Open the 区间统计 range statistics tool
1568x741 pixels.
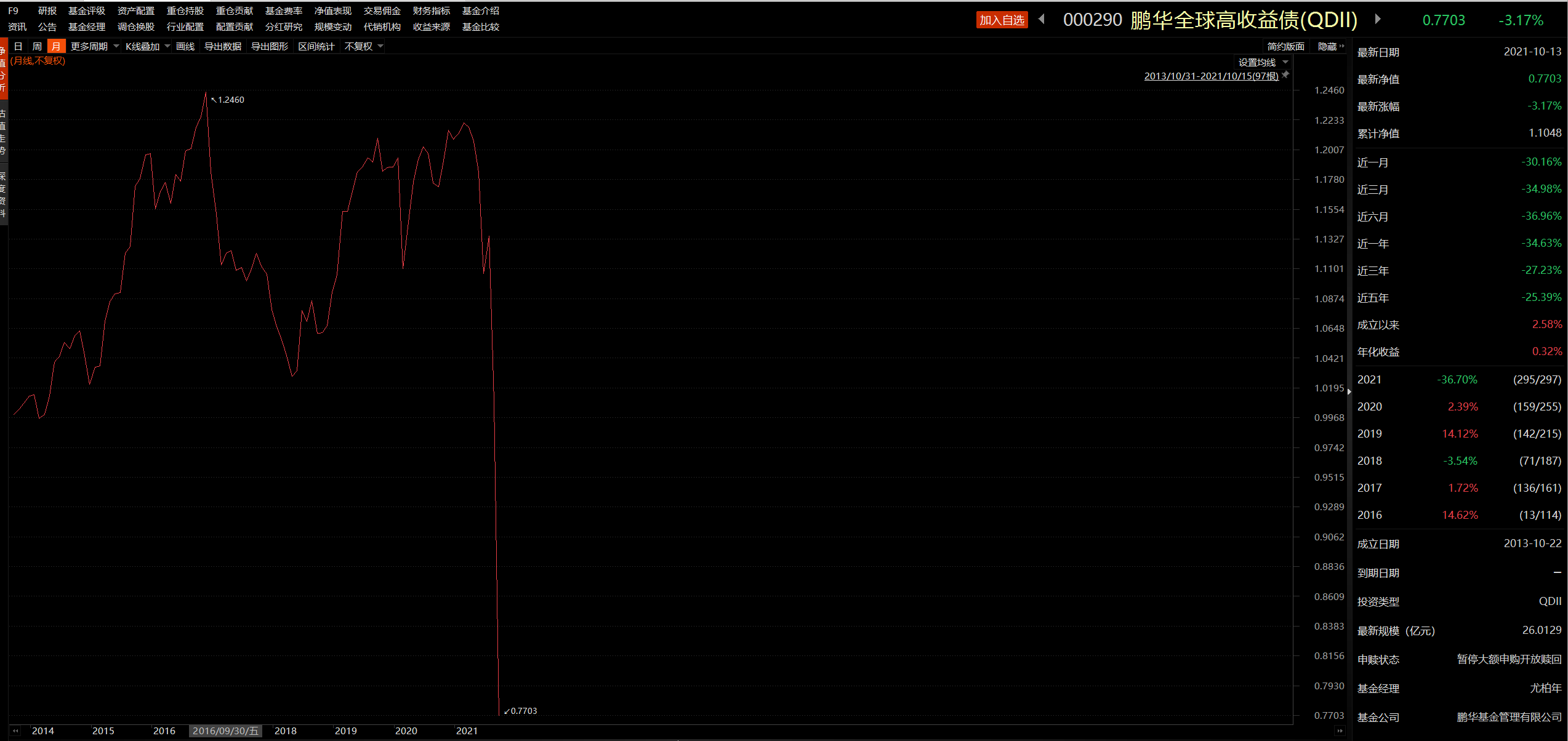316,47
